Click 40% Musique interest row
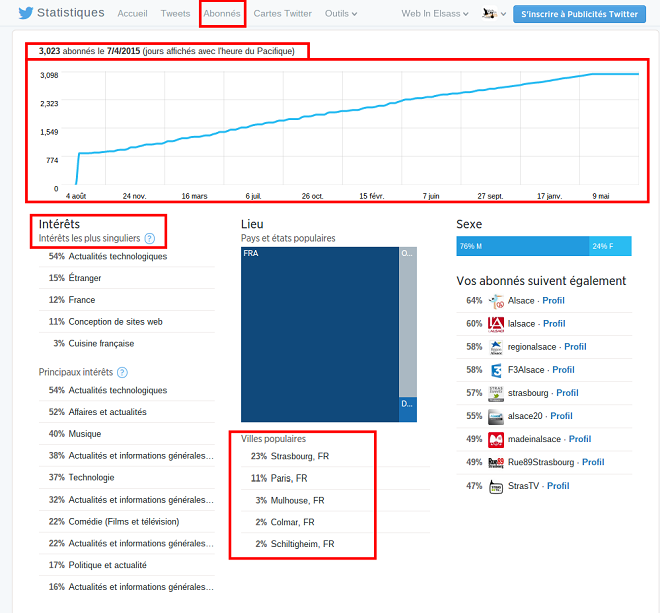 126,434
